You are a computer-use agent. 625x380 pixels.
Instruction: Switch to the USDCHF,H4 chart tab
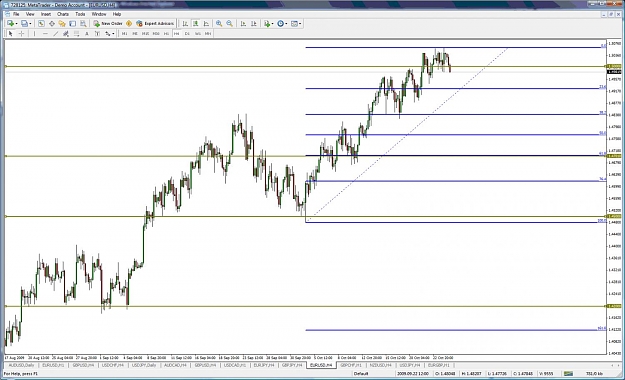tap(112, 365)
